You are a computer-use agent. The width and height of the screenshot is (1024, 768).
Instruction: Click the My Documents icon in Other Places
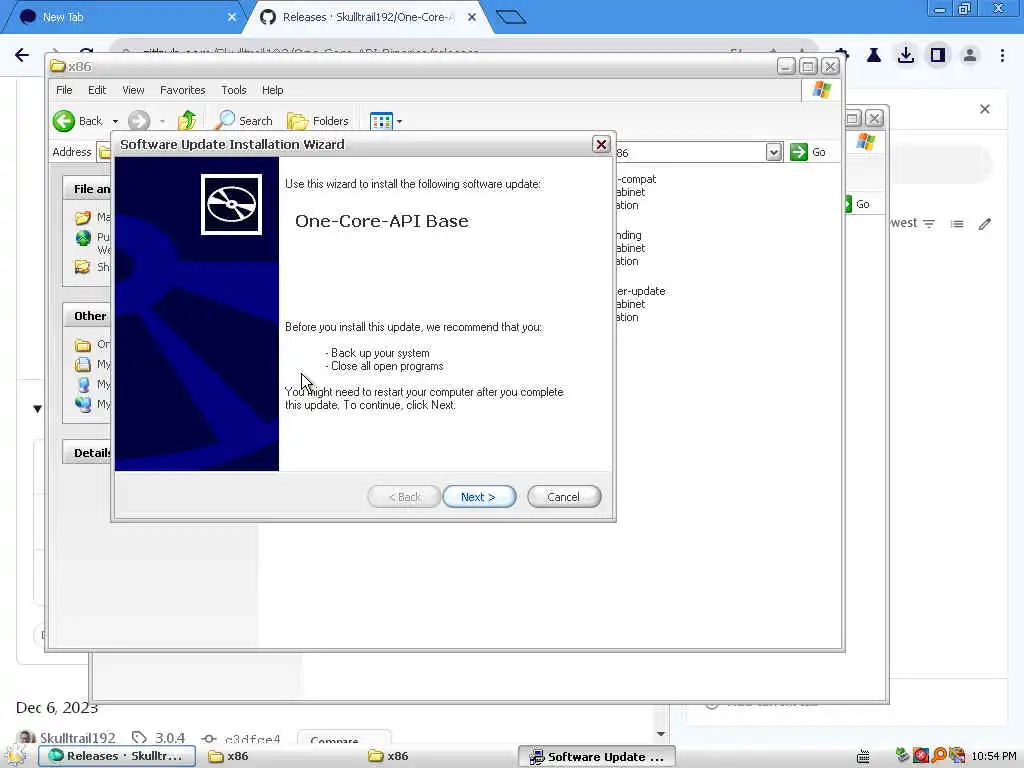(83, 364)
